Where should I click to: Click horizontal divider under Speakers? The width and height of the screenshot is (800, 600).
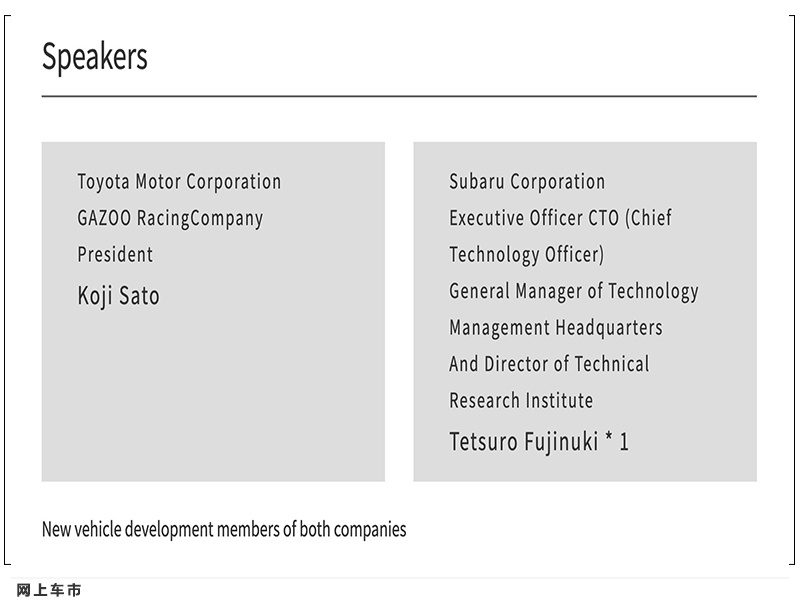point(399,96)
